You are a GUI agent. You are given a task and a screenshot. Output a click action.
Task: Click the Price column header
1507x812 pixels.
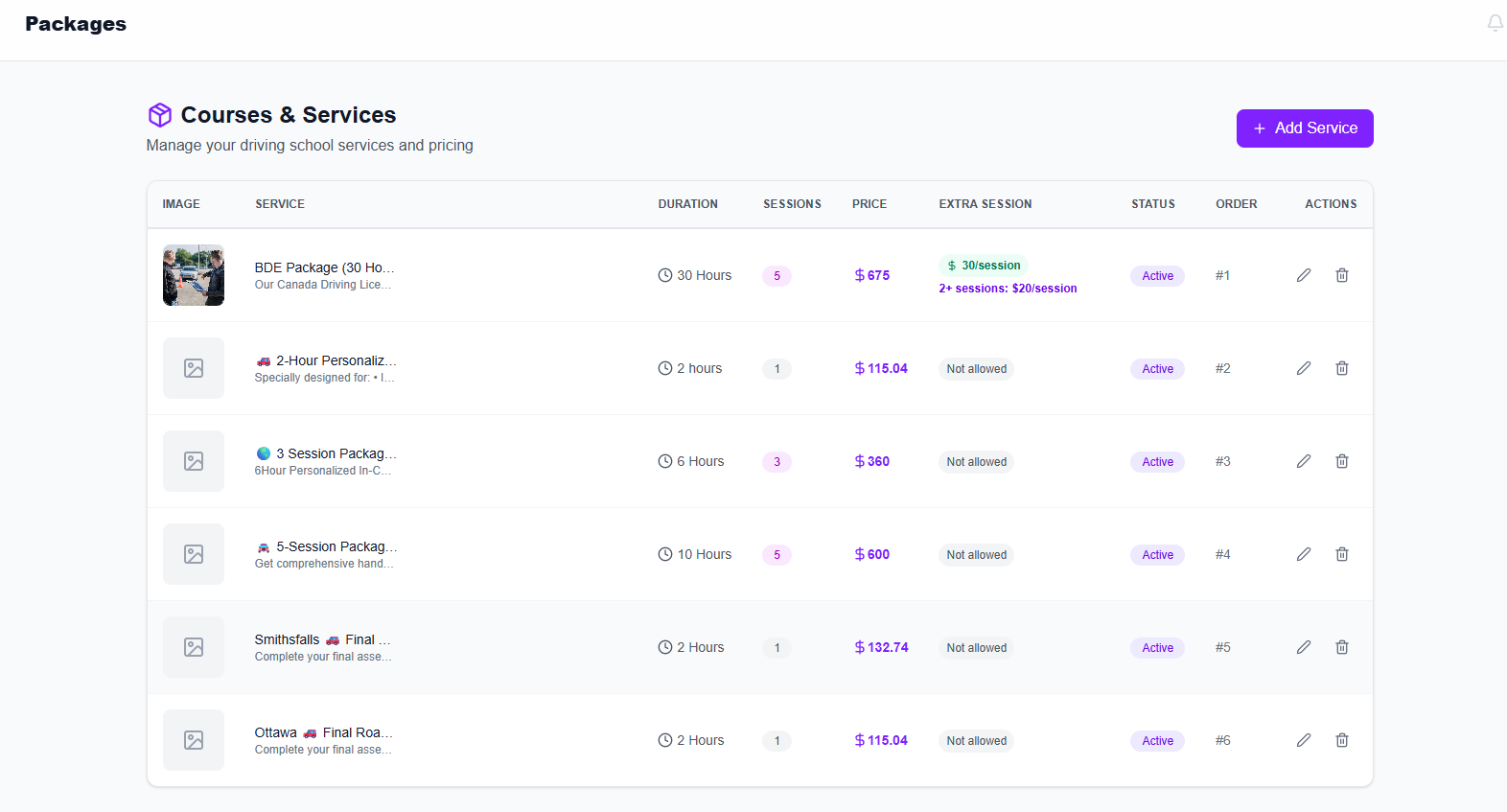click(869, 204)
